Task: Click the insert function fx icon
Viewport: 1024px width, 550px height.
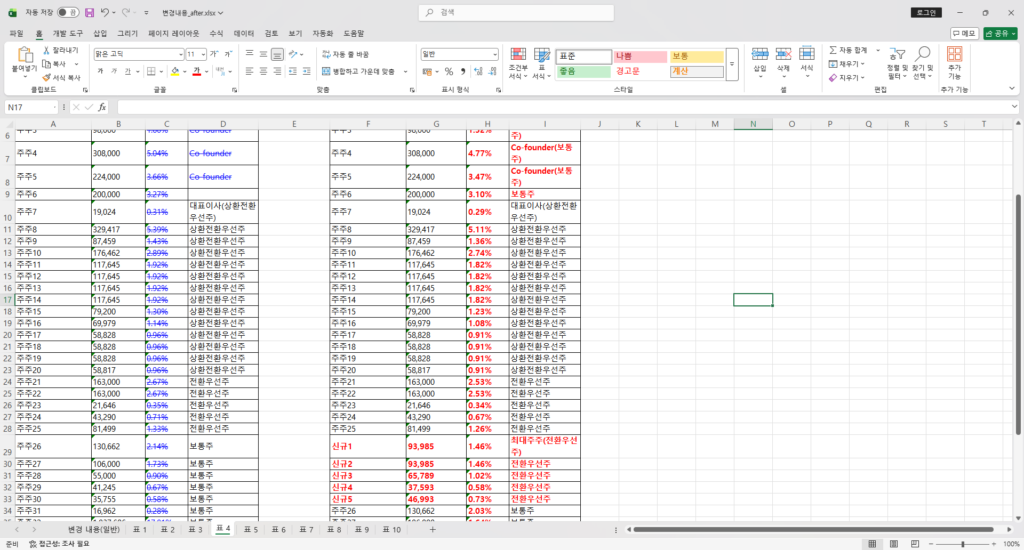Action: 102,107
